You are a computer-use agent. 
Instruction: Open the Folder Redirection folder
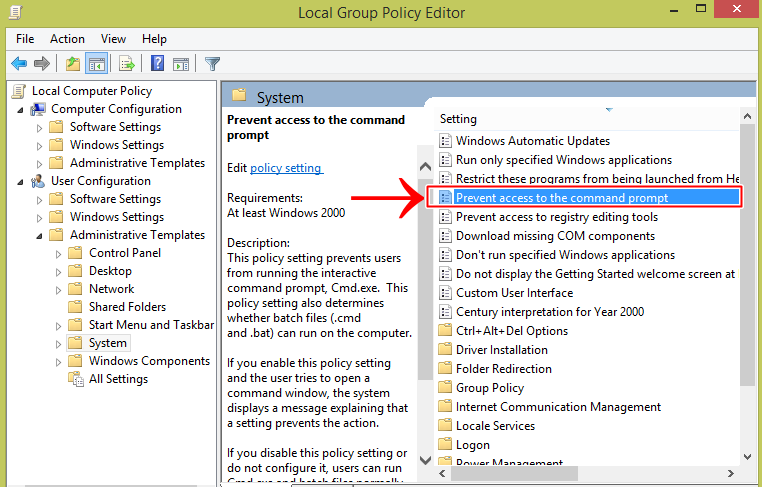coord(503,368)
